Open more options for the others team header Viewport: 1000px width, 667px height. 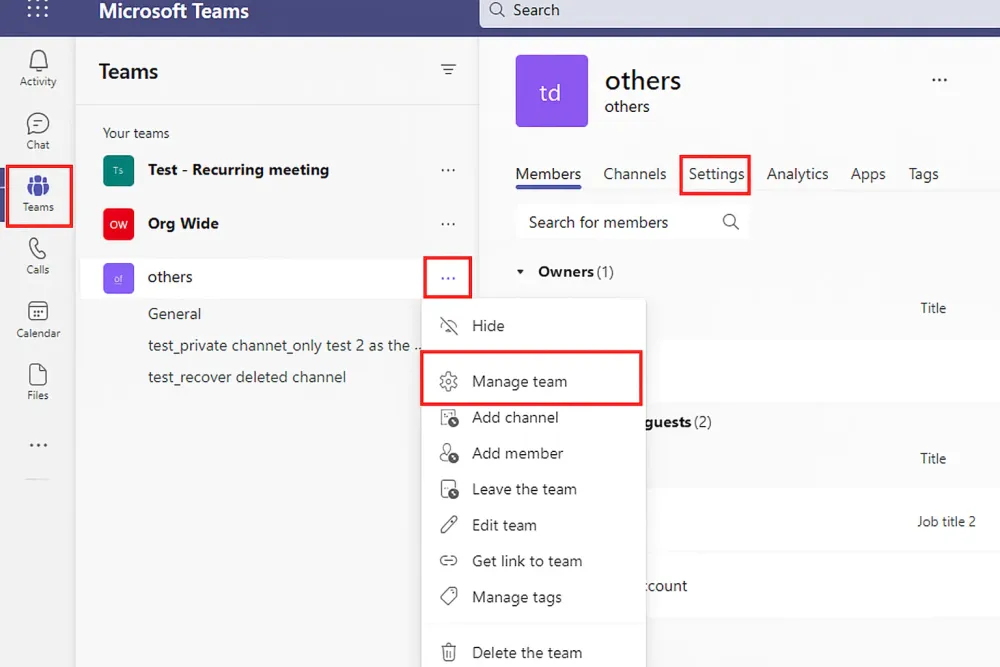[447, 277]
